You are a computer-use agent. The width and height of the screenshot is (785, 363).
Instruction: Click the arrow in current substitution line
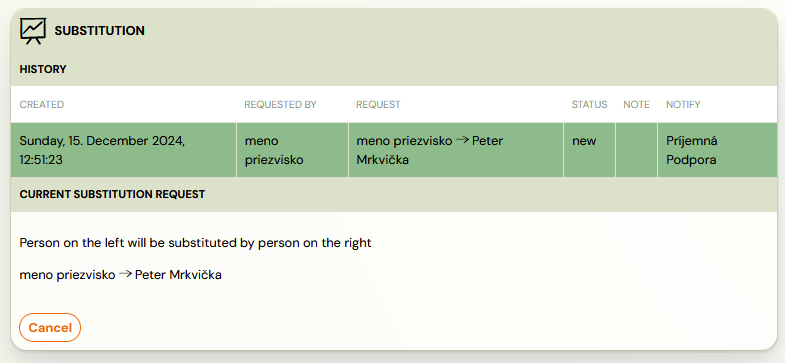(x=125, y=274)
